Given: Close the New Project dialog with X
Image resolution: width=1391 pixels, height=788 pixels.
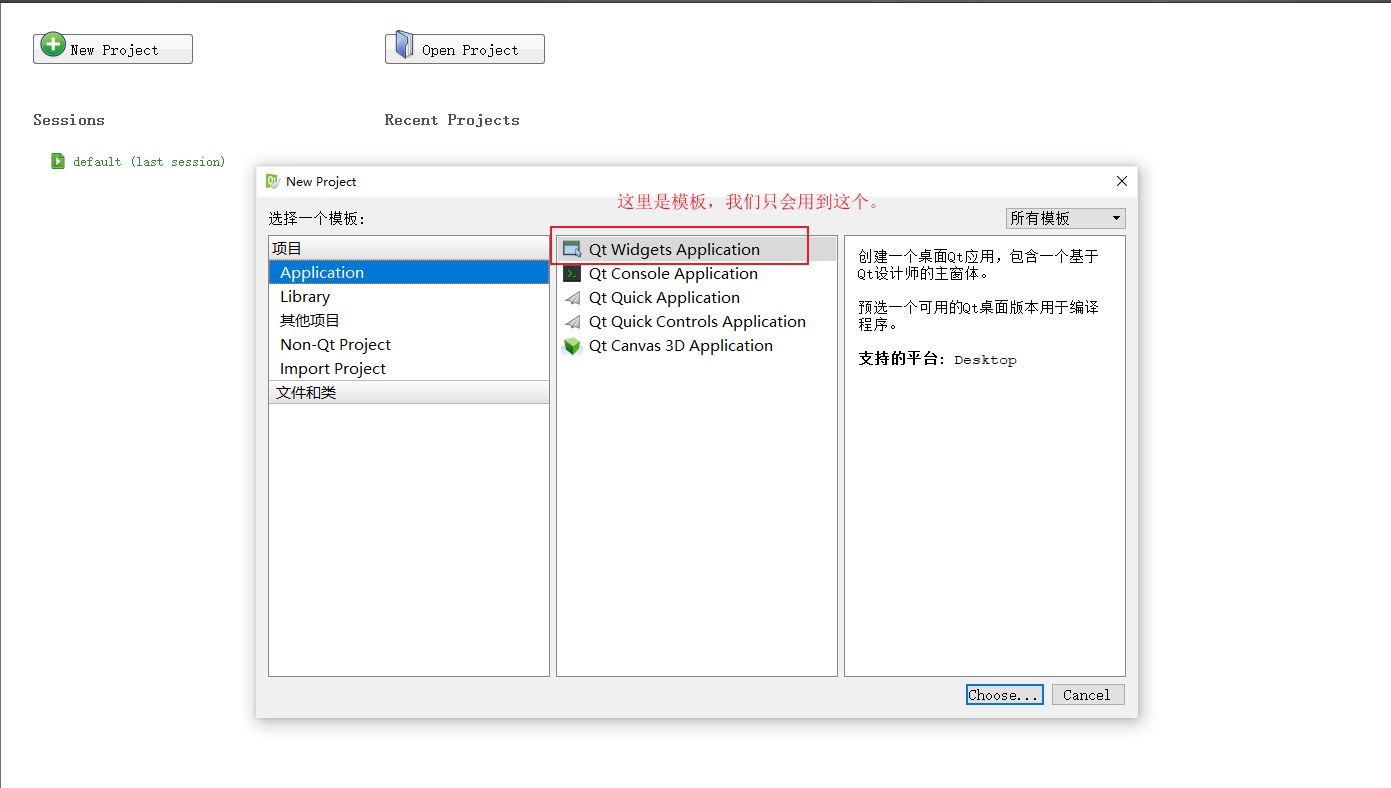Looking at the screenshot, I should [1121, 181].
